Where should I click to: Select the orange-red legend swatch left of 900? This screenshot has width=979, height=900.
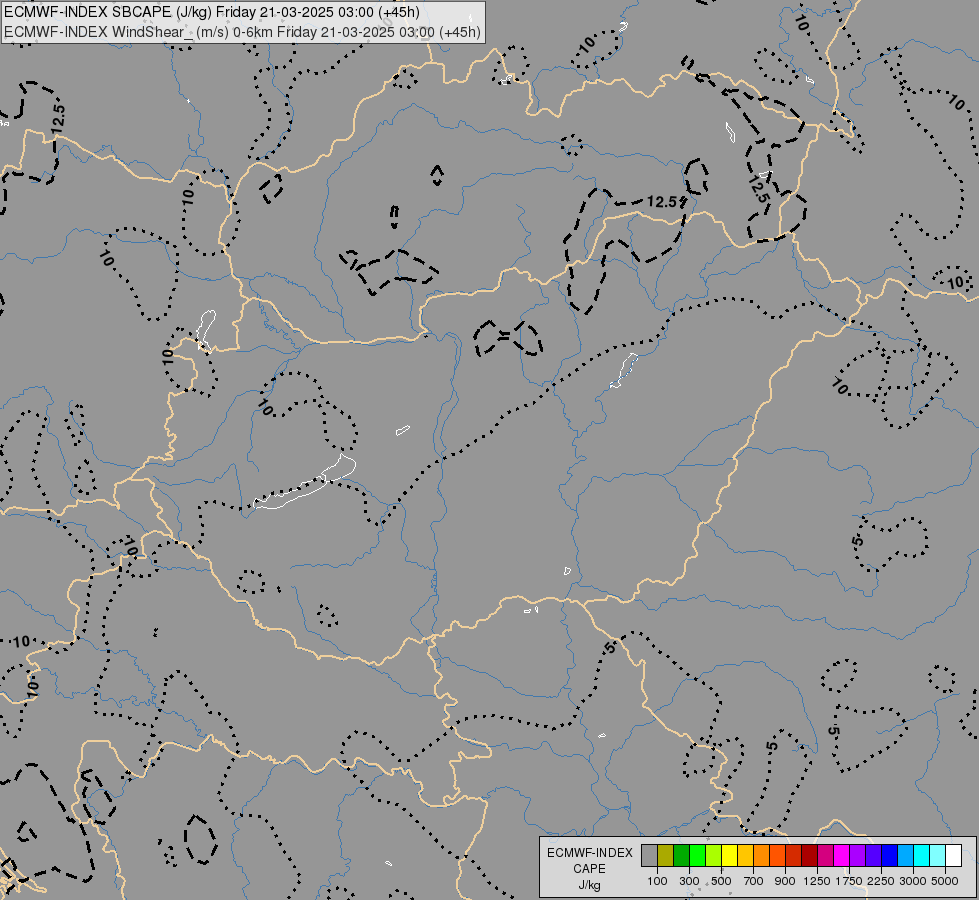[x=777, y=855]
